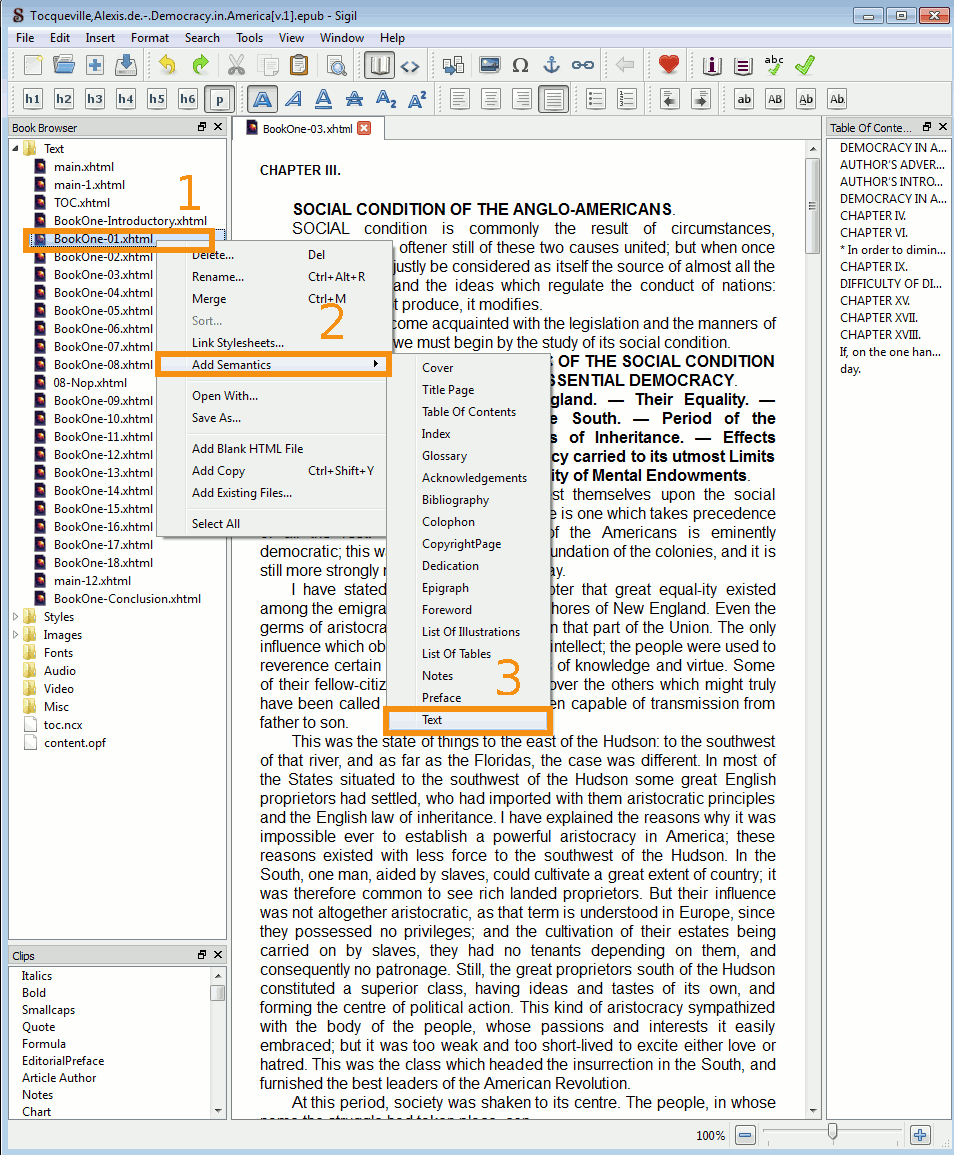Align text left
Screen dimensions: 954x1155
[x=460, y=99]
